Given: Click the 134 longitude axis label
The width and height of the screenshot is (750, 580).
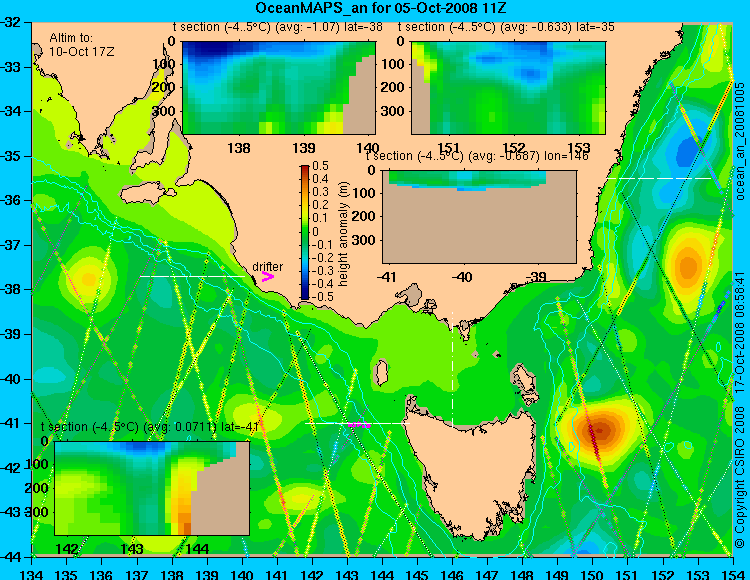Looking at the screenshot, I should [x=32, y=573].
